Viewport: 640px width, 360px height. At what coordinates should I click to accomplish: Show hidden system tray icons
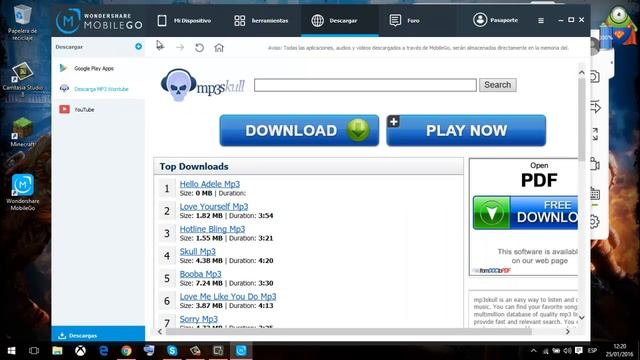533,351
